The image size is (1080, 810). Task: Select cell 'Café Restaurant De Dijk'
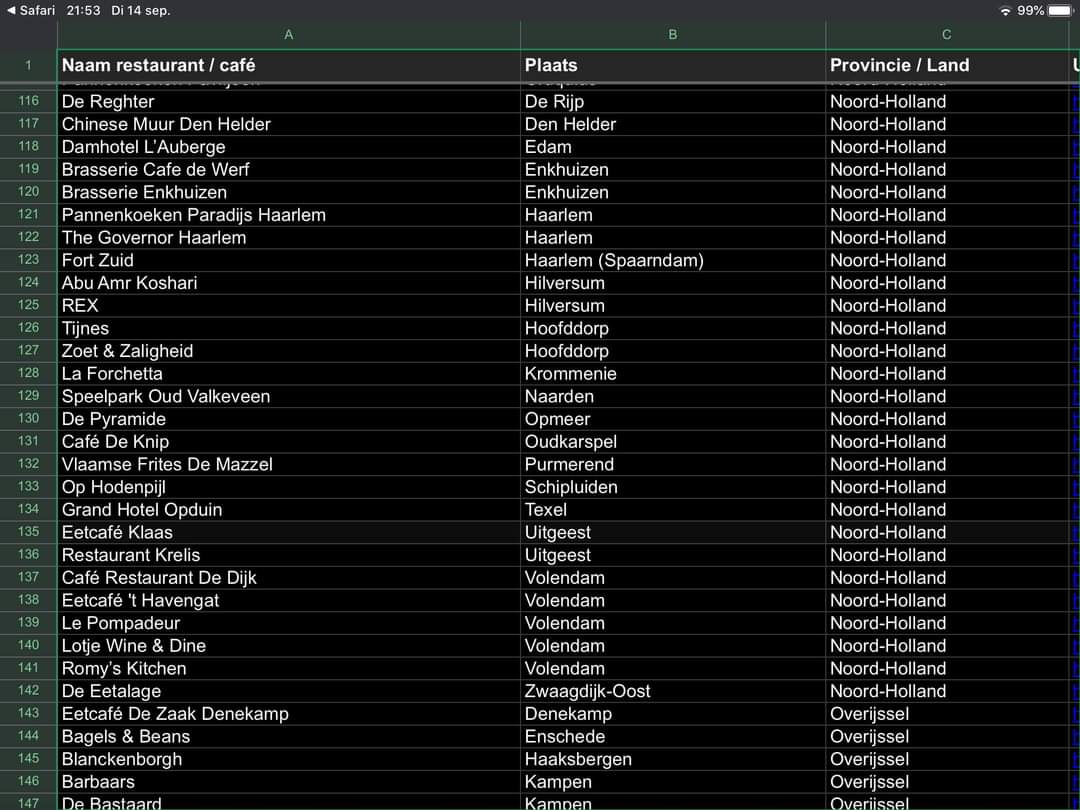(289, 578)
